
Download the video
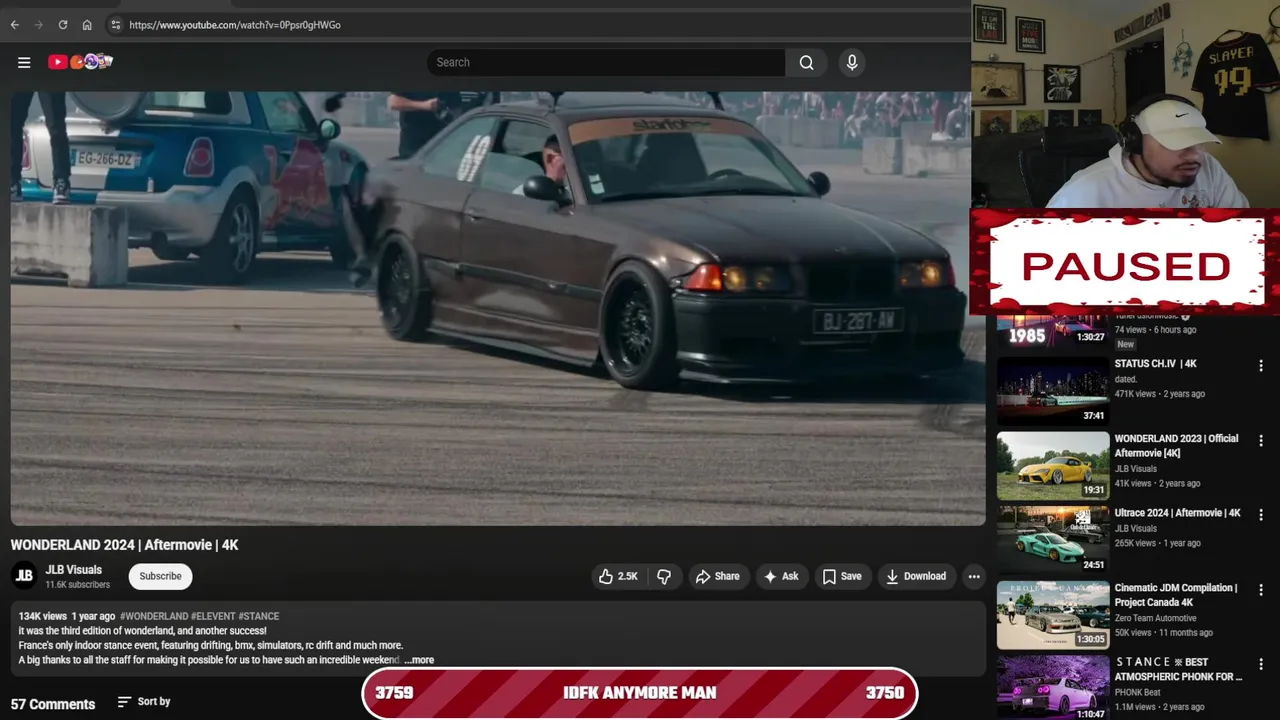point(916,576)
